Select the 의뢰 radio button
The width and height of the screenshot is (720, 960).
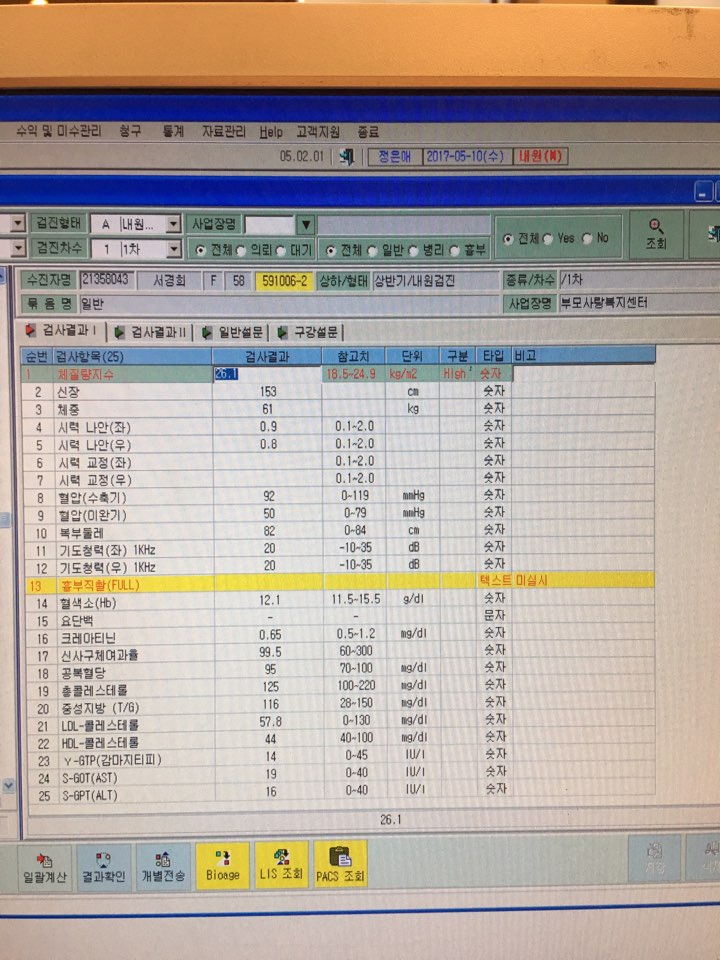tap(241, 251)
